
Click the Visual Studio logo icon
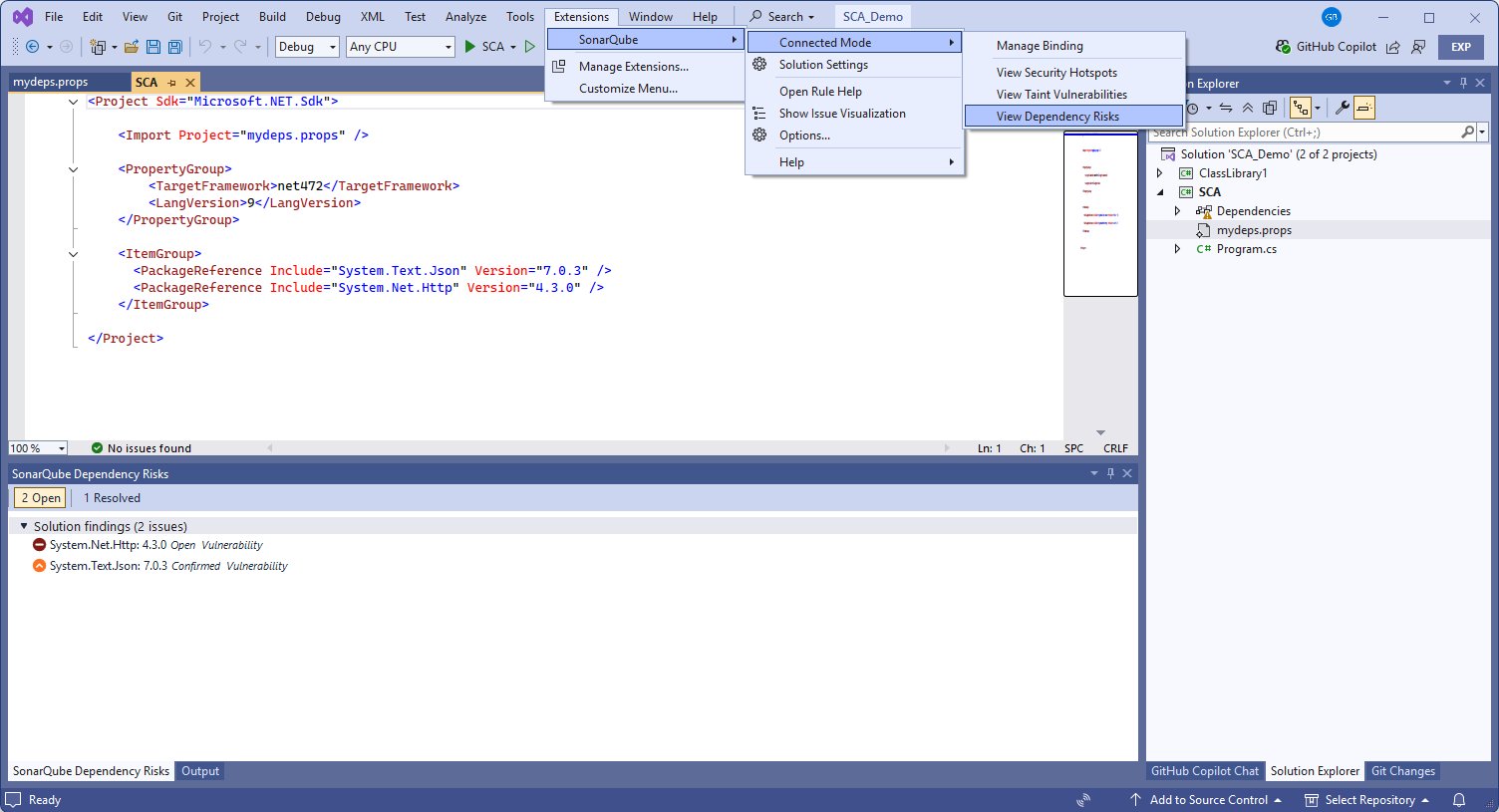click(x=23, y=17)
